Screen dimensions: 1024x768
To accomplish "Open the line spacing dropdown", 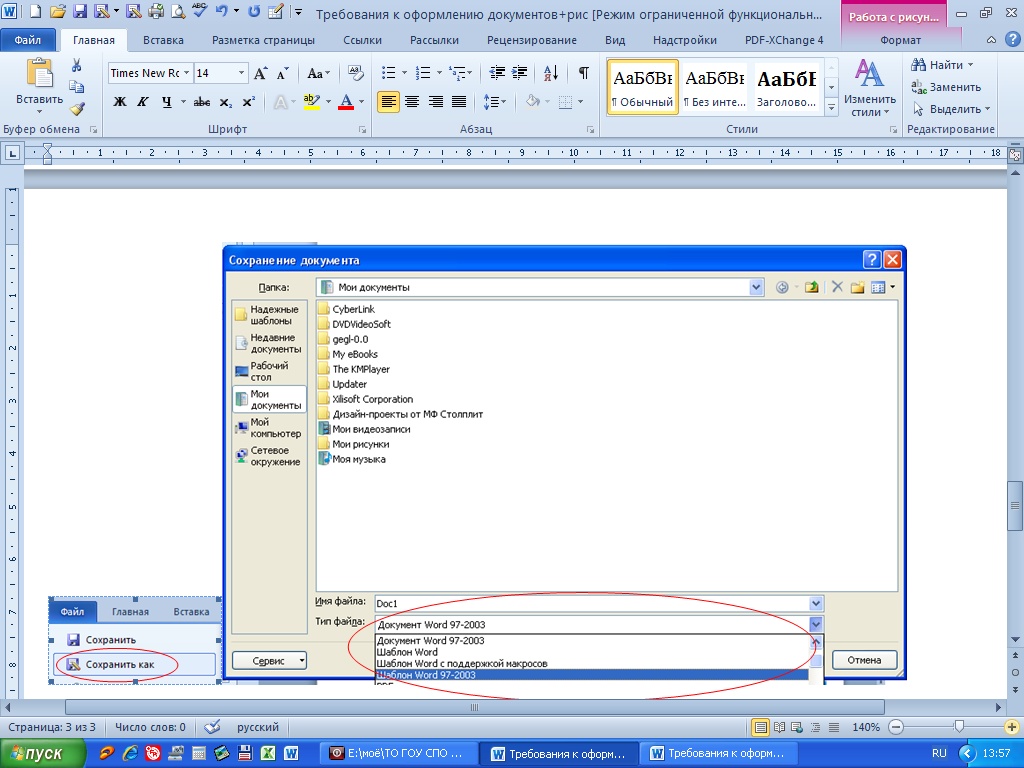I will 494,102.
